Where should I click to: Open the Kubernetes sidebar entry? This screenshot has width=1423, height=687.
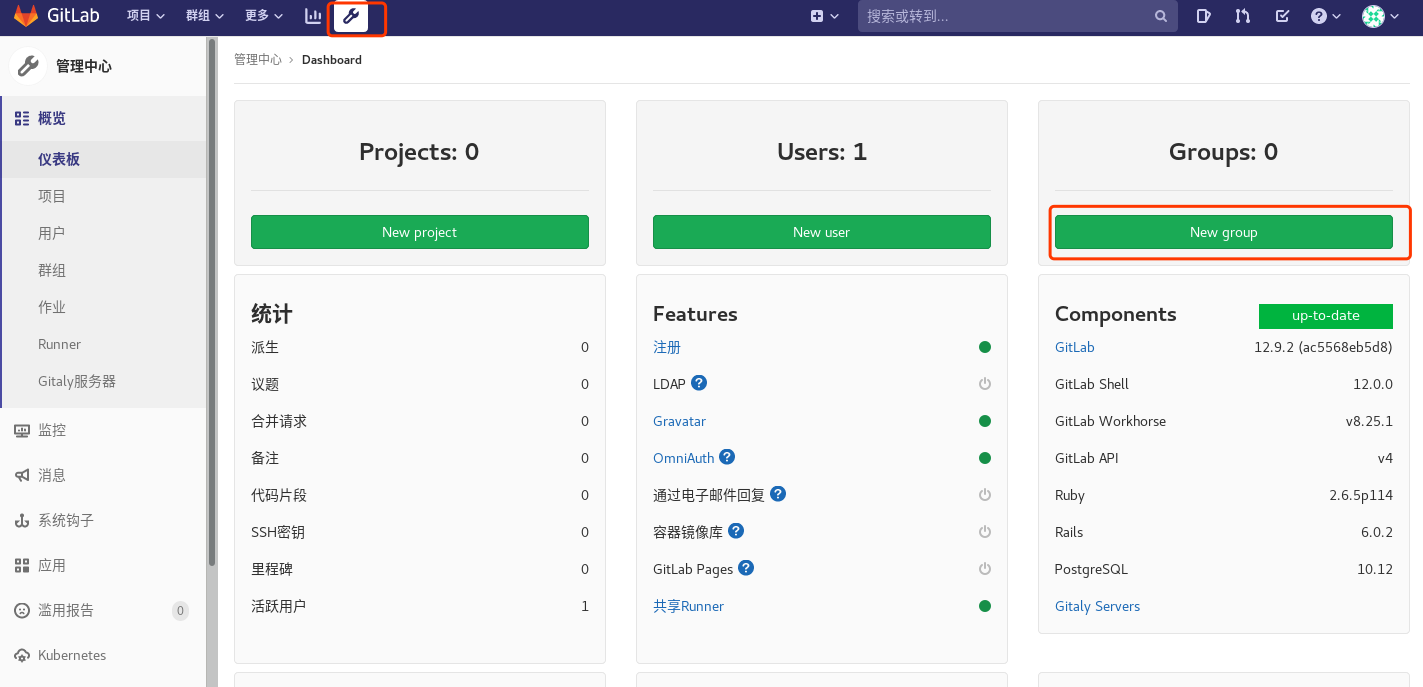pyautogui.click(x=70, y=655)
